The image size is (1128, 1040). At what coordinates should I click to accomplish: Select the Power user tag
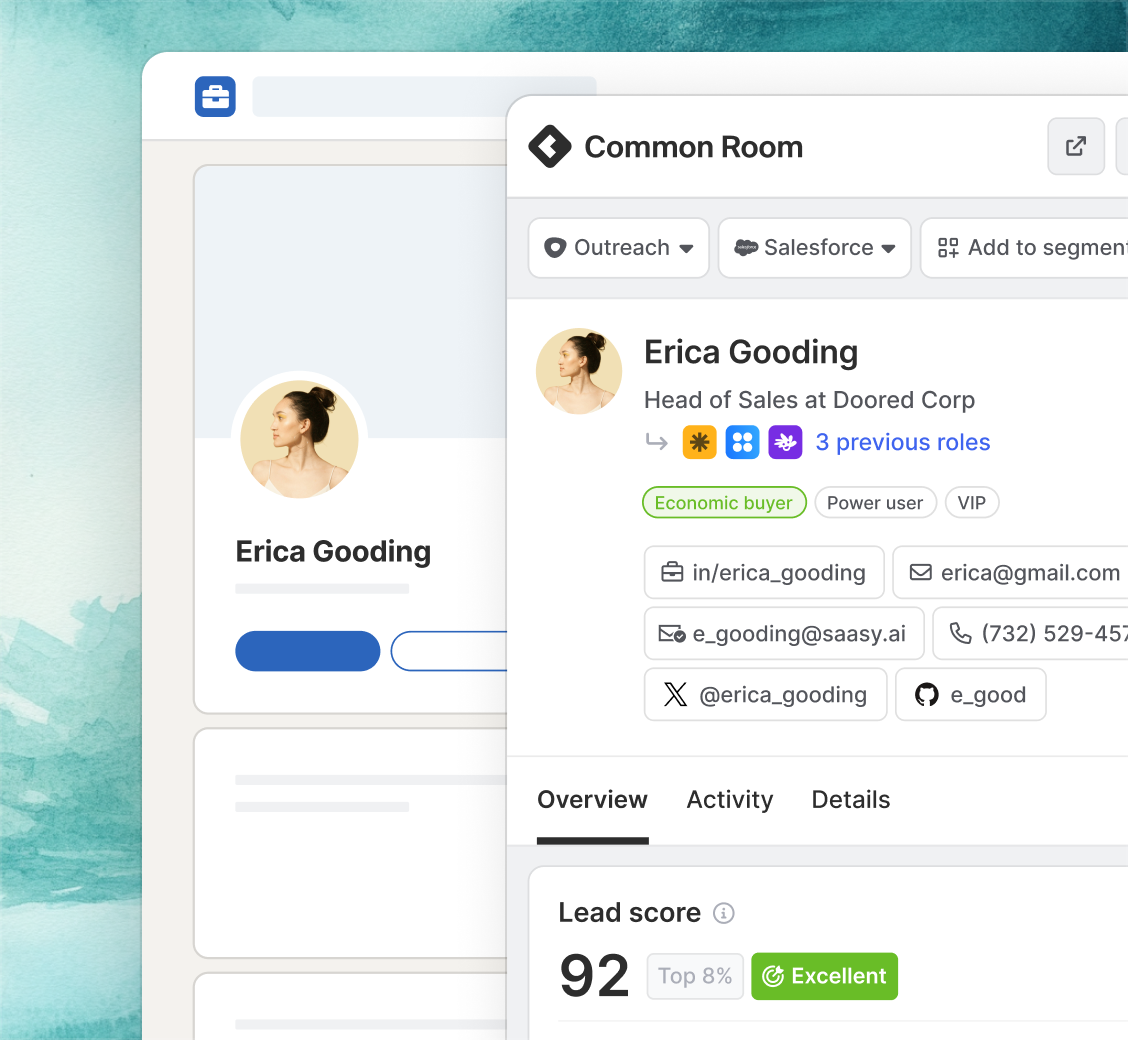(x=875, y=503)
